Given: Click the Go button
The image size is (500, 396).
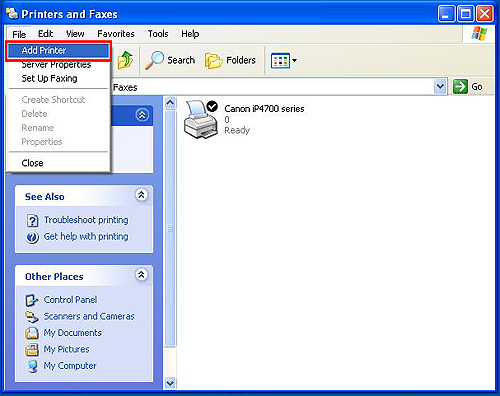Looking at the screenshot, I should pos(468,87).
